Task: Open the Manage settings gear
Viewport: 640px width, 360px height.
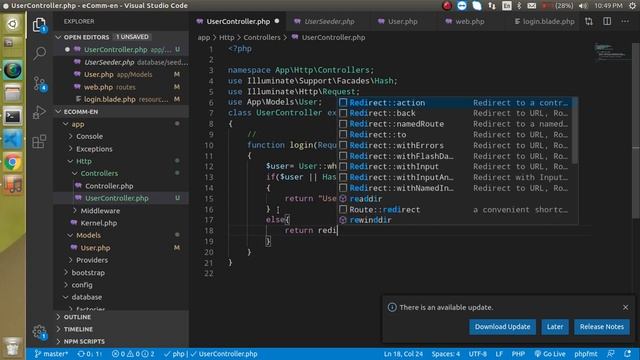Action: tap(39, 331)
